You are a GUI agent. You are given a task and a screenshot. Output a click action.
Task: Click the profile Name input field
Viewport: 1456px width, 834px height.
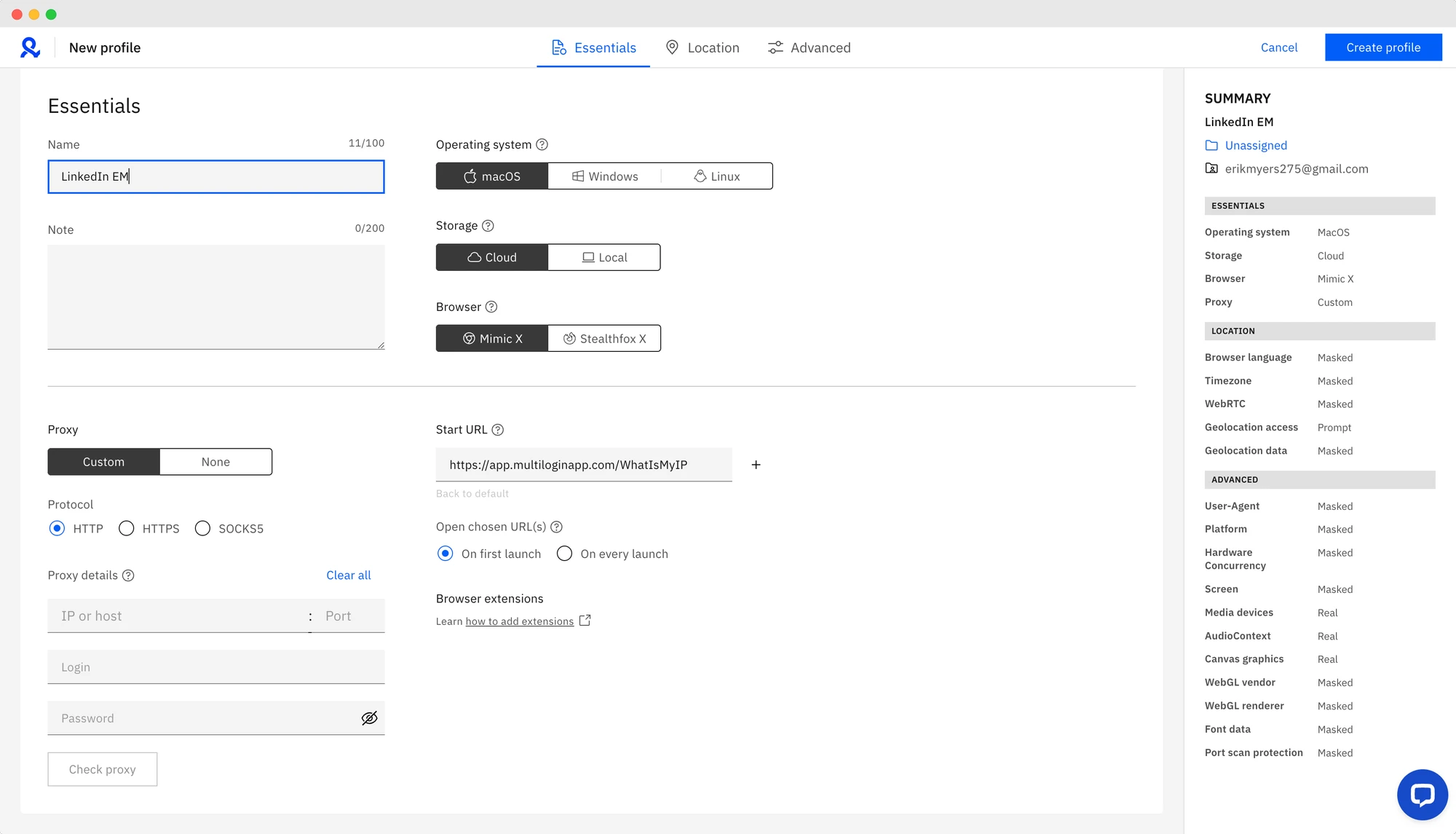[x=216, y=176]
